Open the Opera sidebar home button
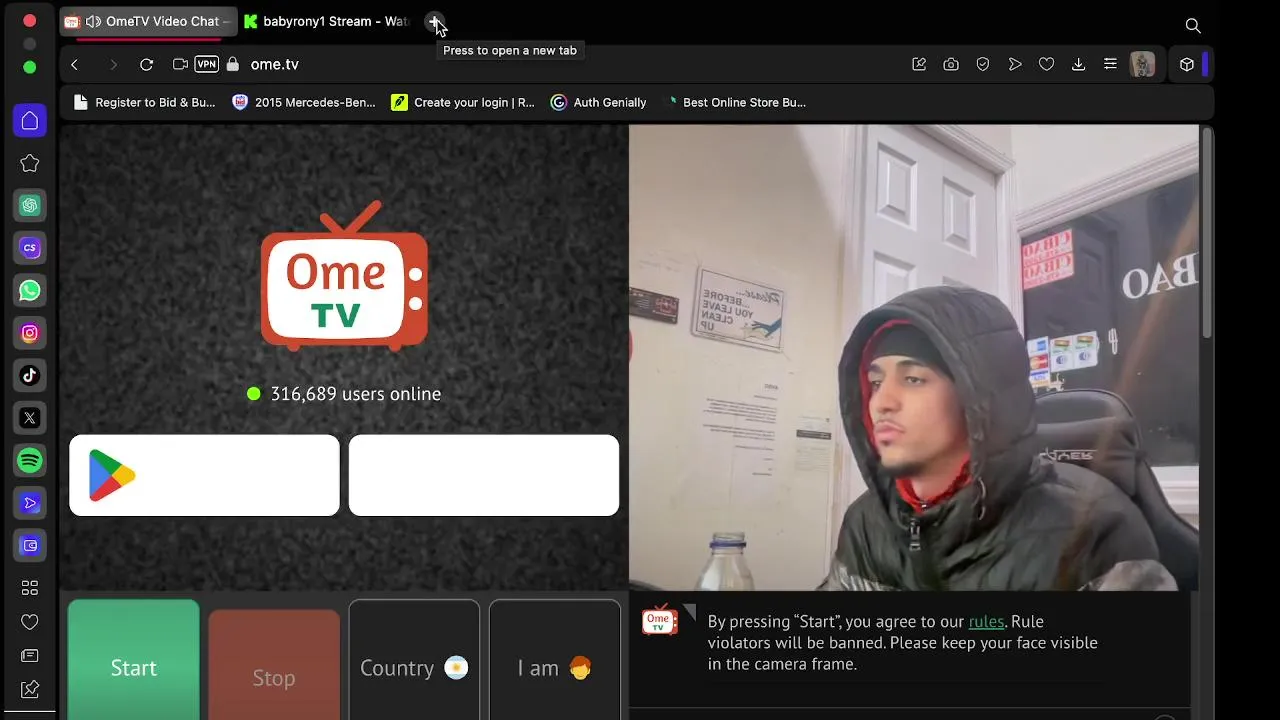Screen dimensions: 1280x720 (x=30, y=121)
